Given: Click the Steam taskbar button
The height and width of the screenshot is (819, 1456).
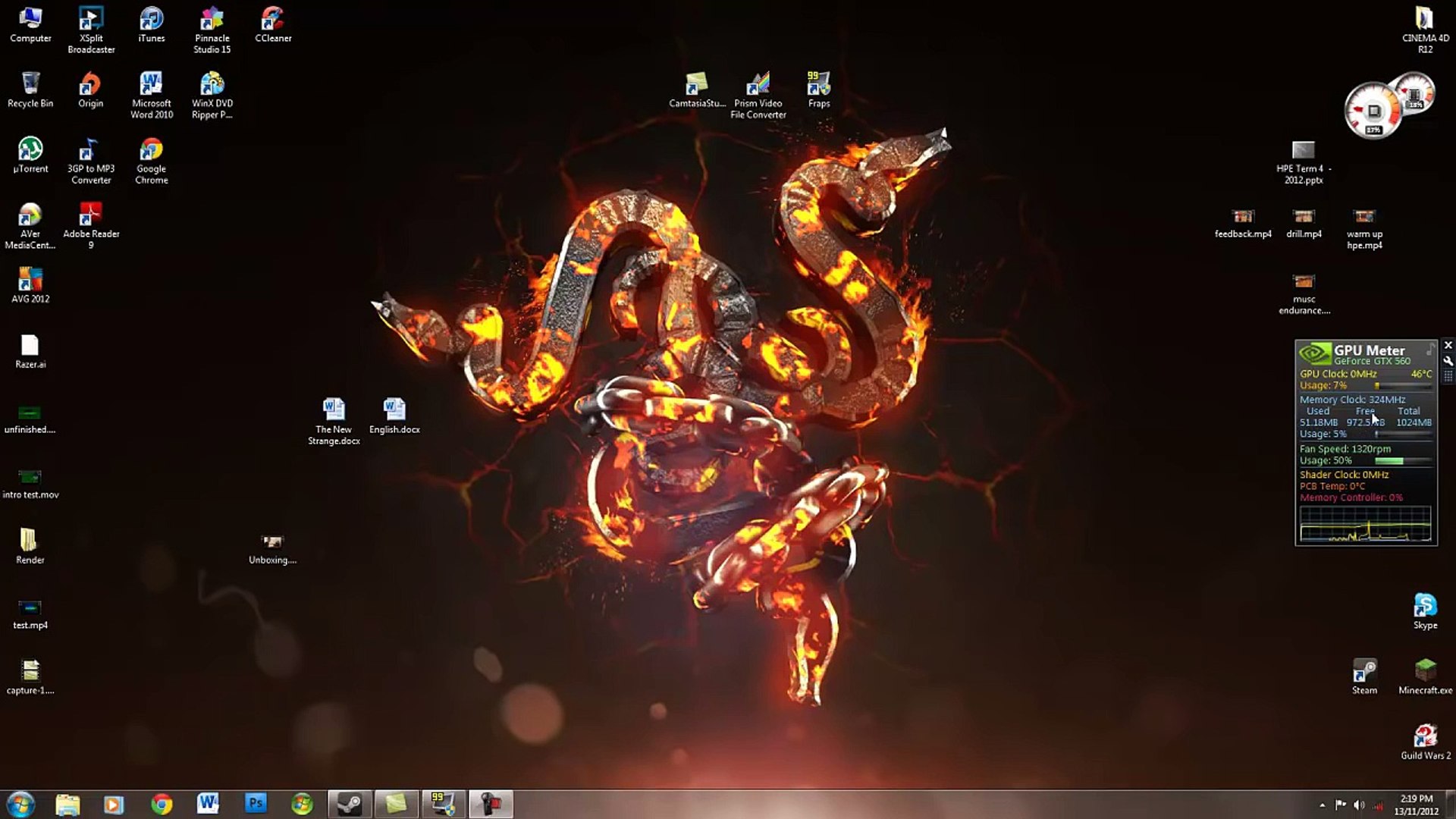Looking at the screenshot, I should coord(350,803).
